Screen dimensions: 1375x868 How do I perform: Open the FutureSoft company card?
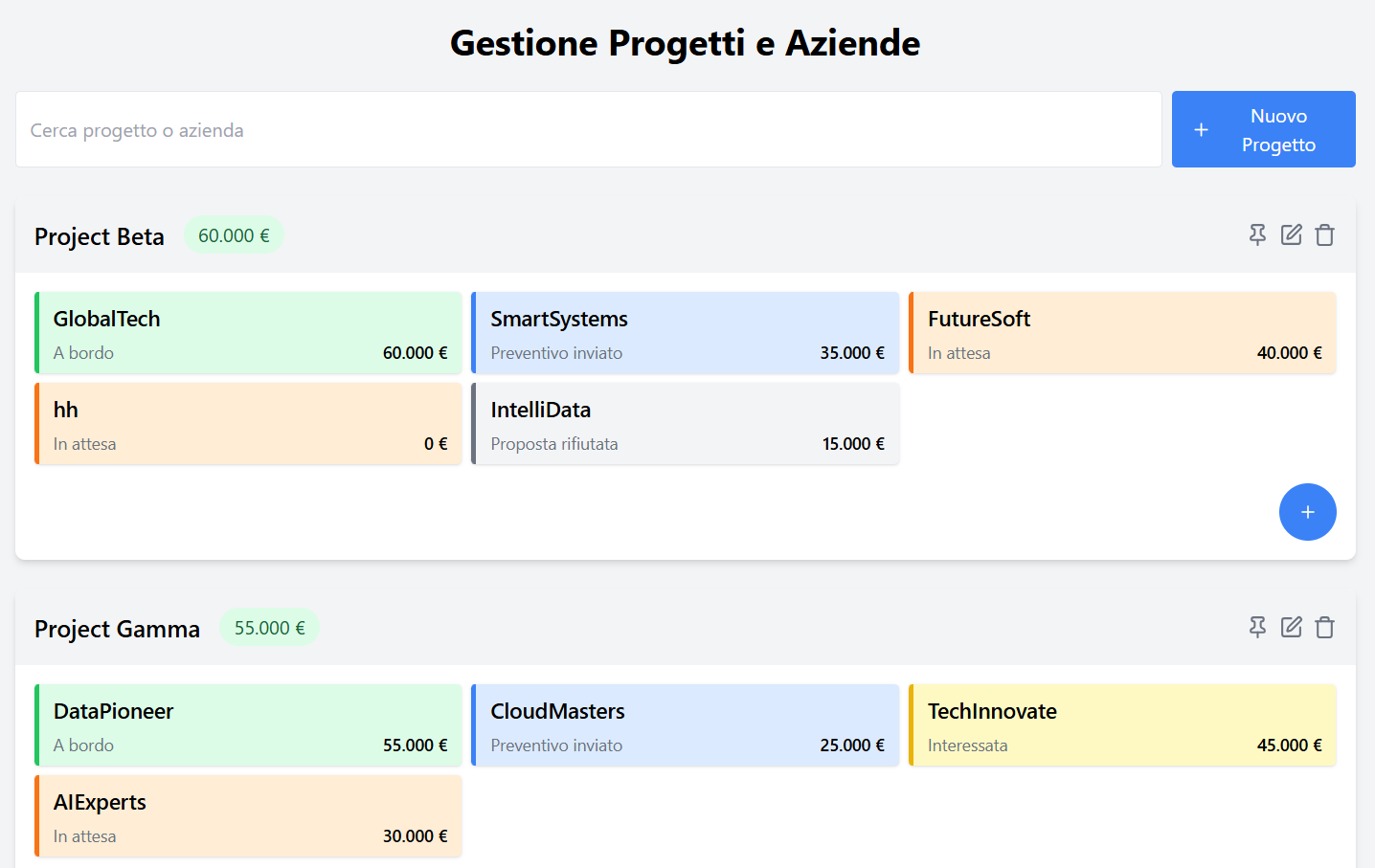1122,333
